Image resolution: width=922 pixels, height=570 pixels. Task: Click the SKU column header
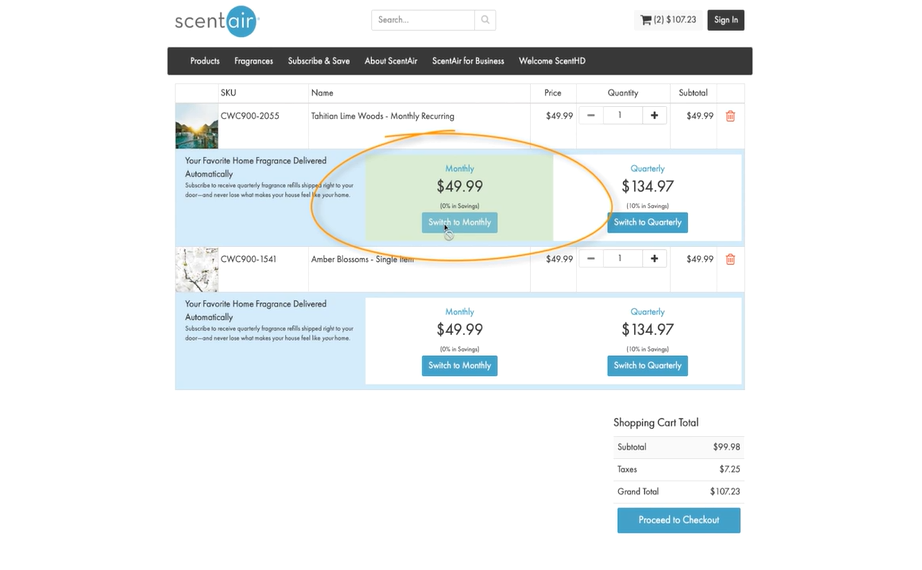click(x=228, y=93)
